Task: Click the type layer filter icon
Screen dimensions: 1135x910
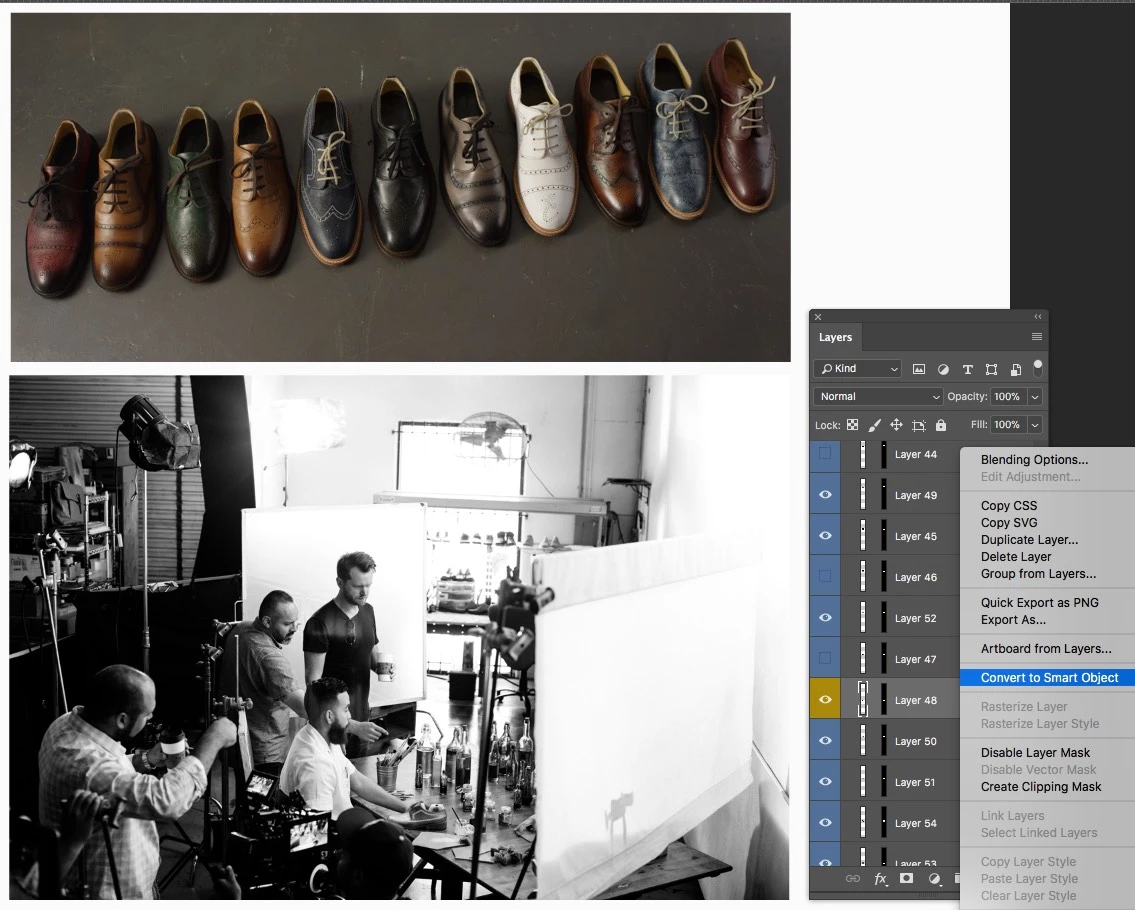Action: click(x=967, y=369)
